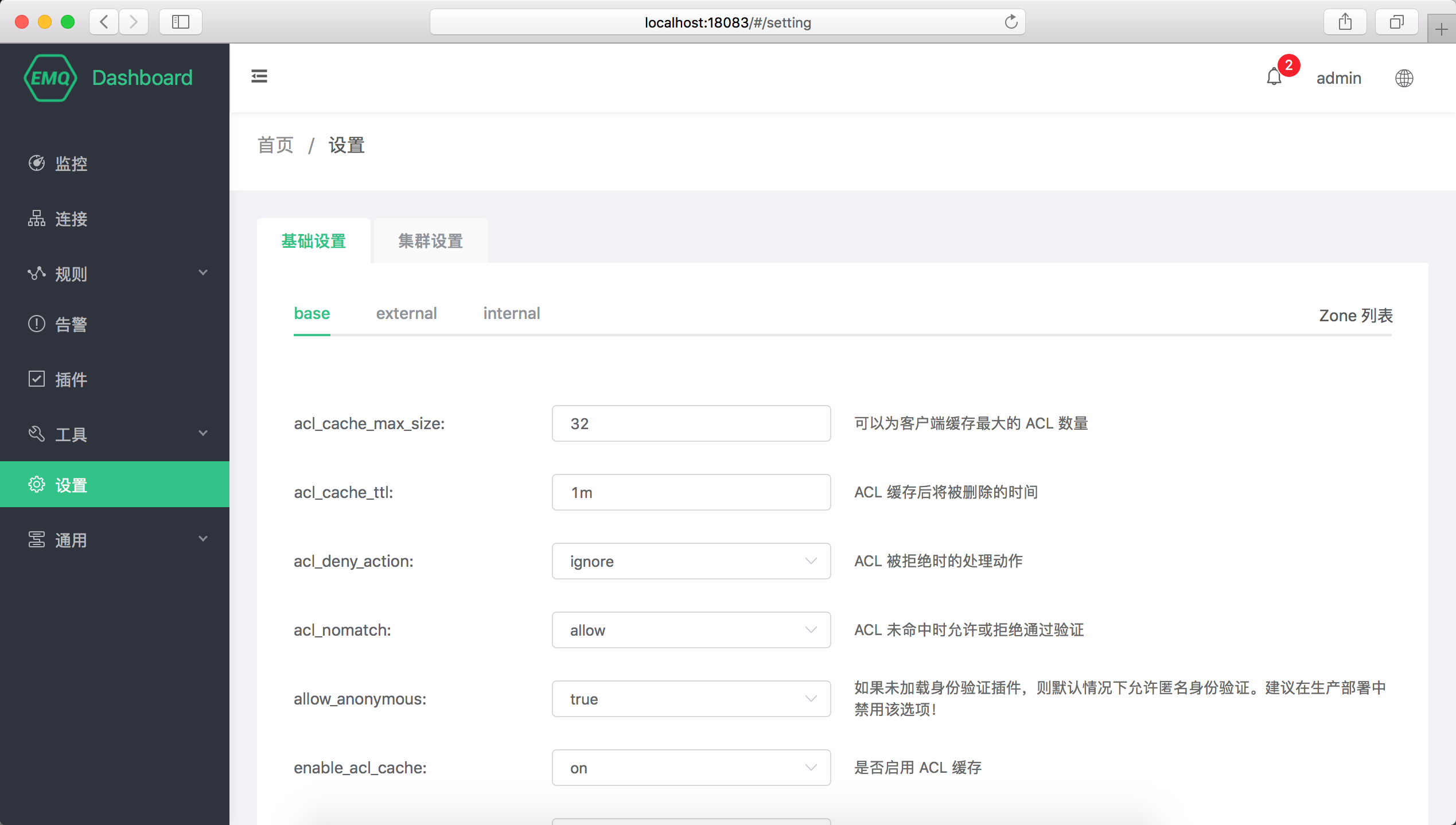Viewport: 1456px width, 825px height.
Task: Open the enable_acl_cache dropdown
Action: click(691, 768)
